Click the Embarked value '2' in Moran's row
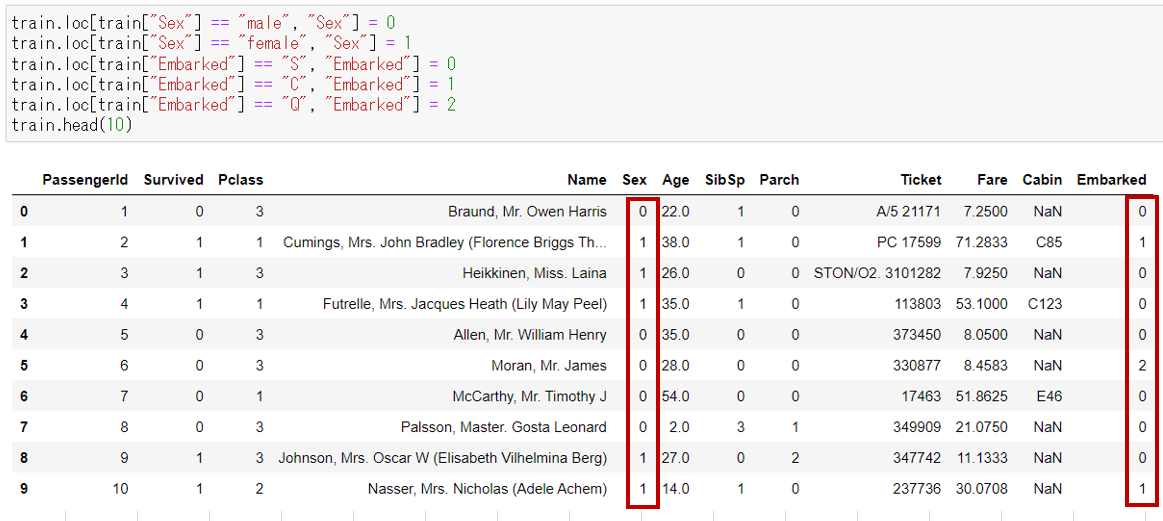This screenshot has height=521, width=1163. tap(1143, 365)
